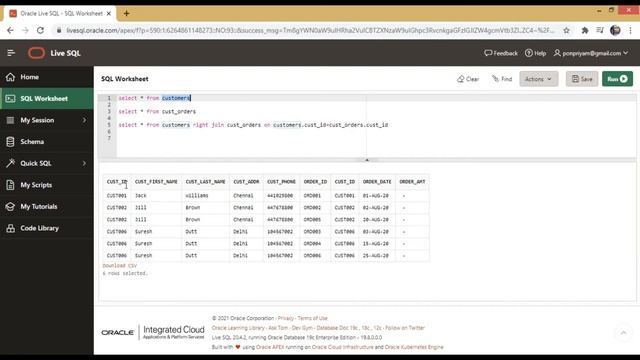The image size is (640, 360).
Task: Go forward in browser
Action: coord(25,30)
